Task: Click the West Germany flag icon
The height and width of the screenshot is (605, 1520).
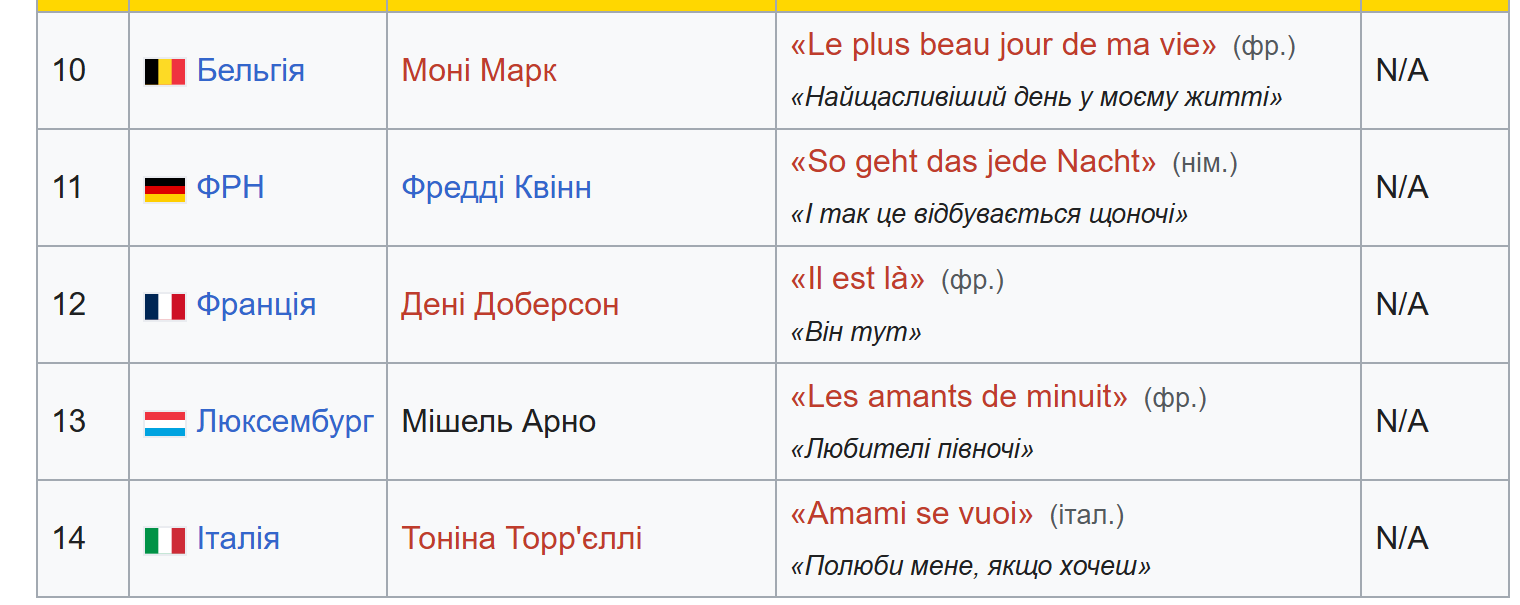Action: tap(165, 188)
